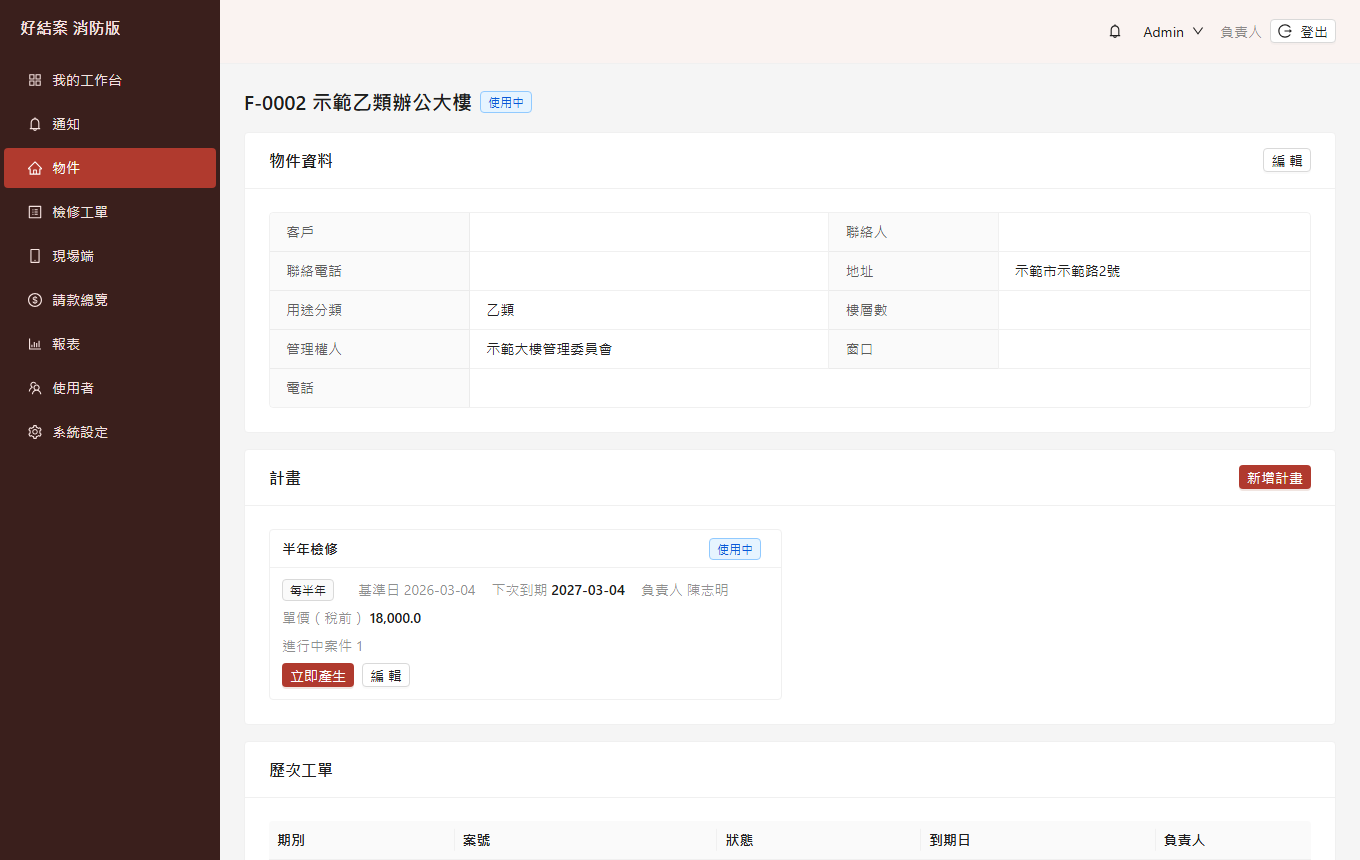The width and height of the screenshot is (1360, 860).
Task: Click page title F-0002 示範乙類辦公大樓
Action: coord(358,102)
